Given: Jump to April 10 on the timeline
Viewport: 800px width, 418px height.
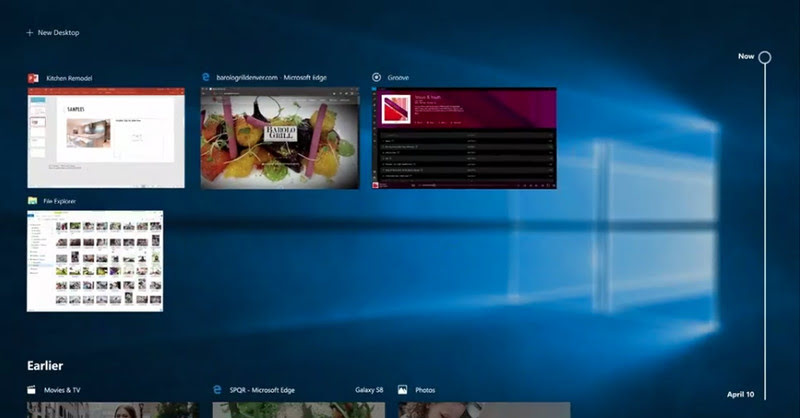Looking at the screenshot, I should tap(739, 395).
